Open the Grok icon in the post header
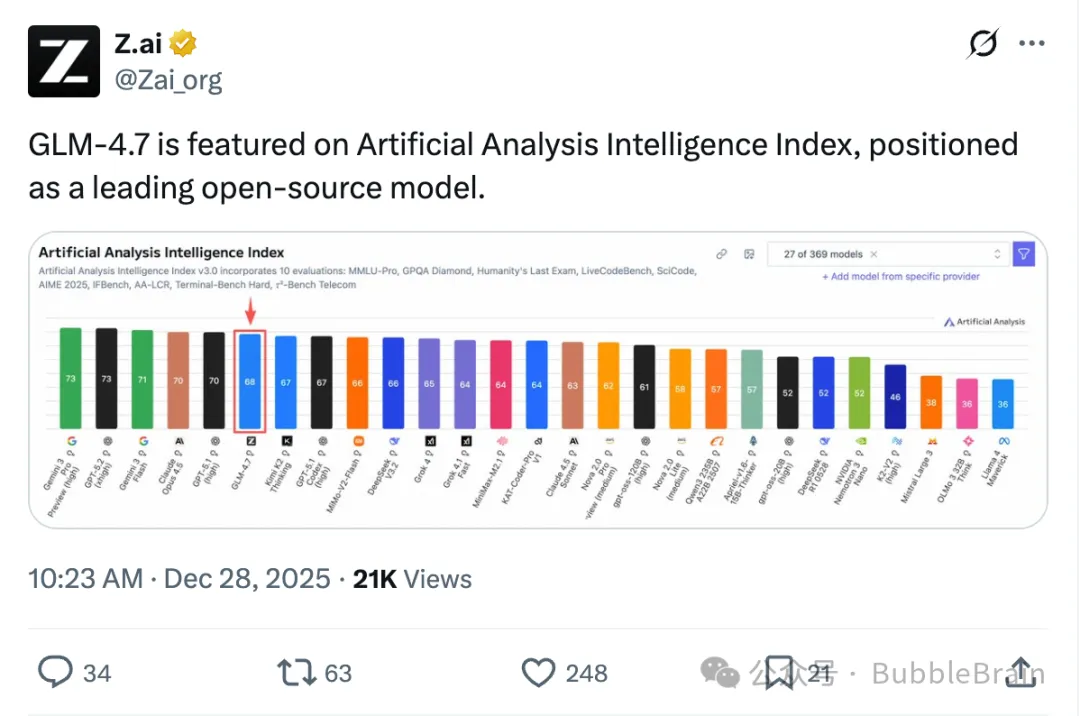The width and height of the screenshot is (1080, 716). [984, 44]
